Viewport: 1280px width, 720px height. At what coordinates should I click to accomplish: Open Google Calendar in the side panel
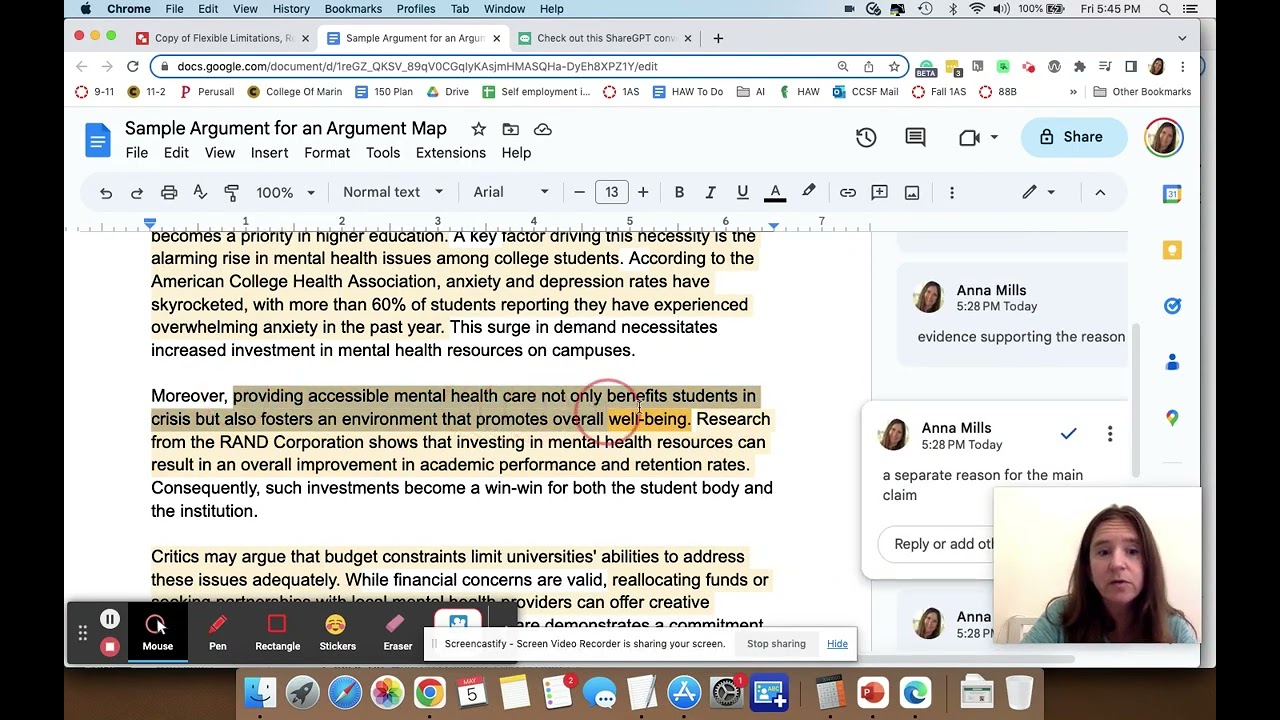[x=1172, y=194]
